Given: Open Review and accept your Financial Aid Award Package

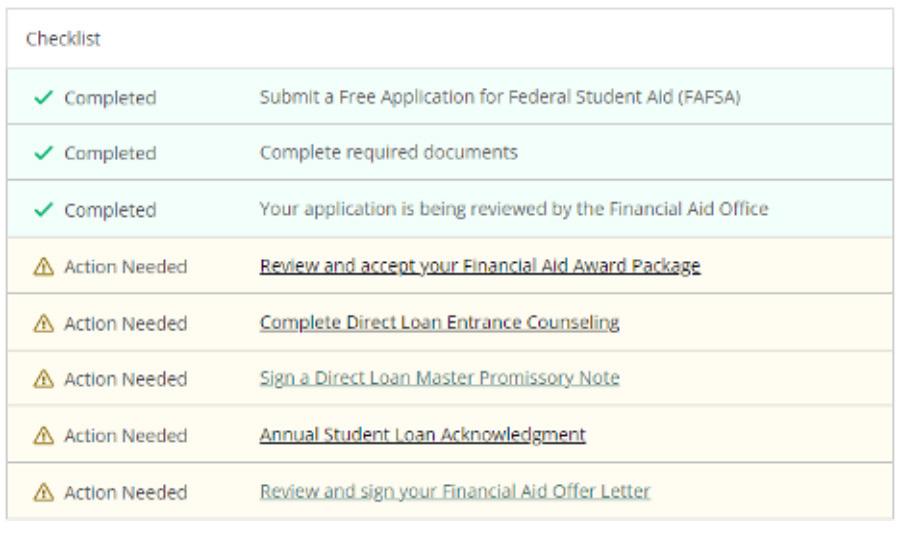Looking at the screenshot, I should point(479,266).
